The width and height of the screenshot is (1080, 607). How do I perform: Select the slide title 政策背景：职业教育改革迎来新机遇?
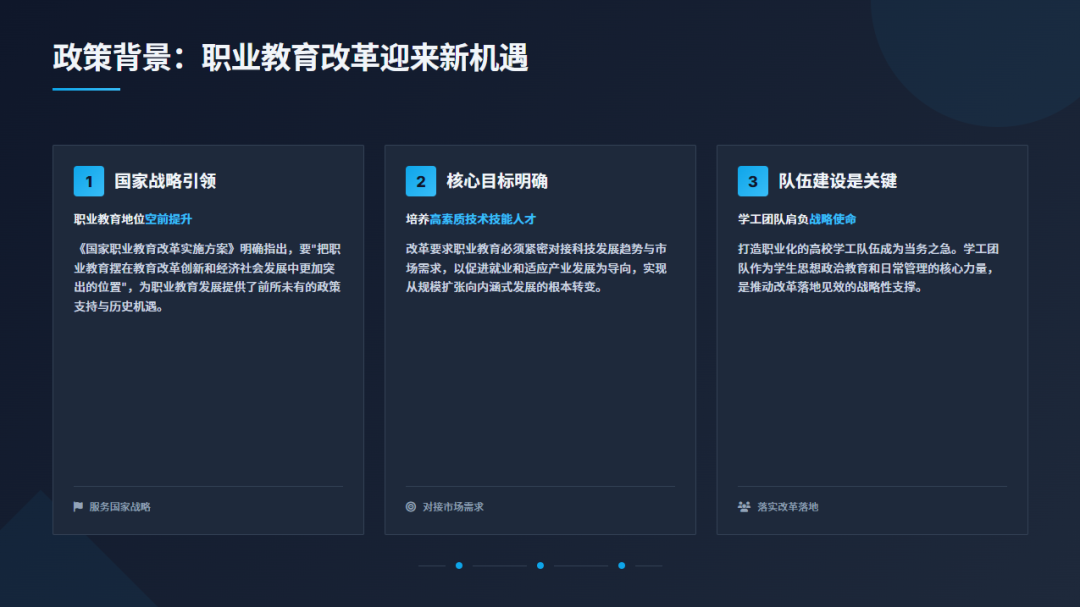(x=292, y=59)
